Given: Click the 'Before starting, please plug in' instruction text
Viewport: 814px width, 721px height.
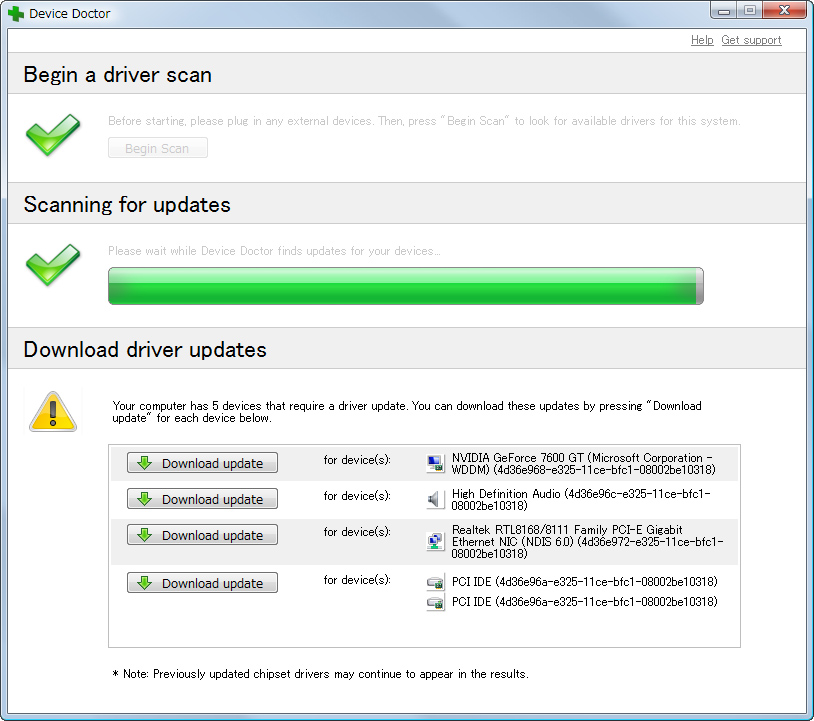Looking at the screenshot, I should [424, 121].
